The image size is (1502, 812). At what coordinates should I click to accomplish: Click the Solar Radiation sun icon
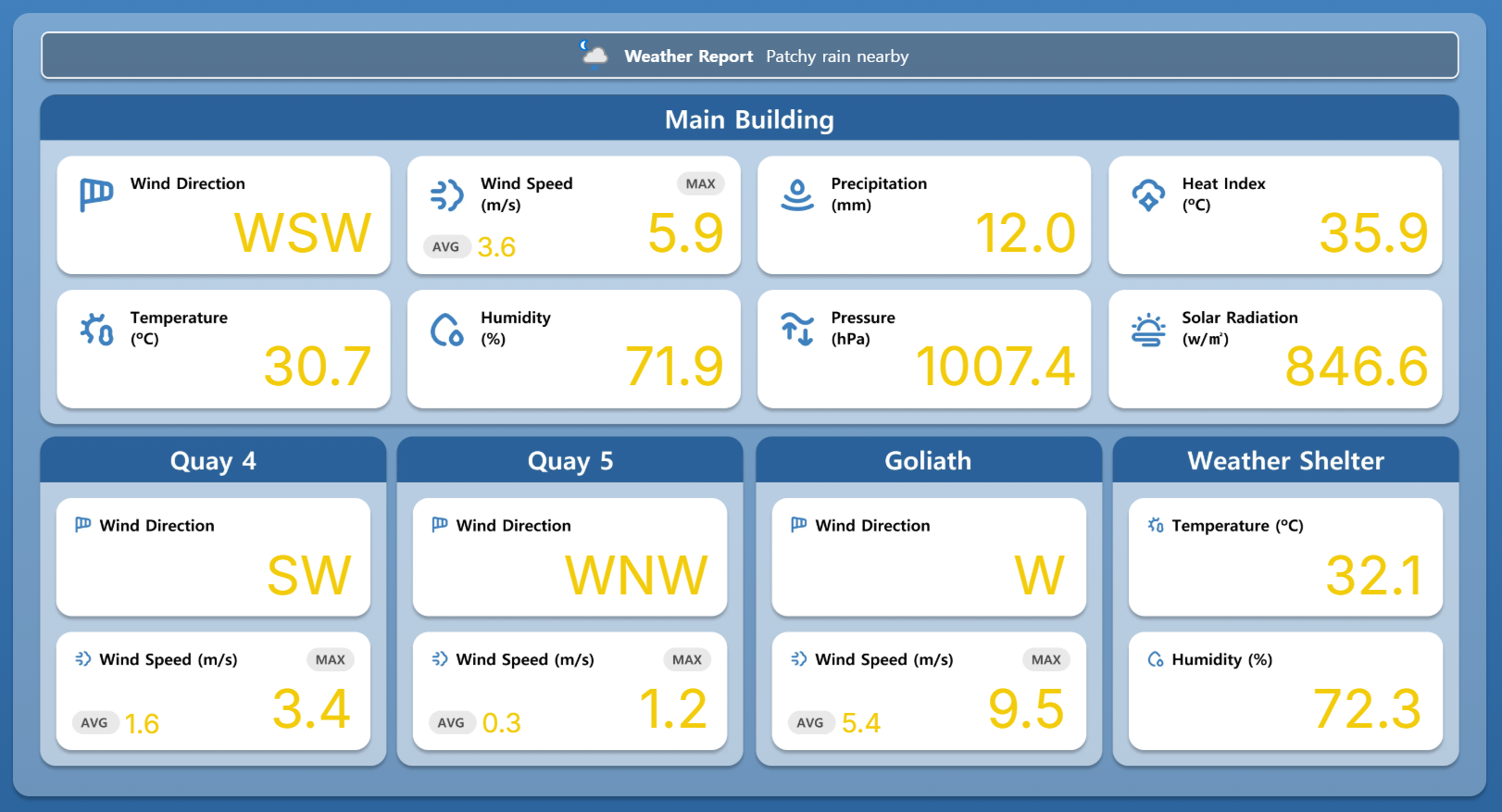point(1147,329)
